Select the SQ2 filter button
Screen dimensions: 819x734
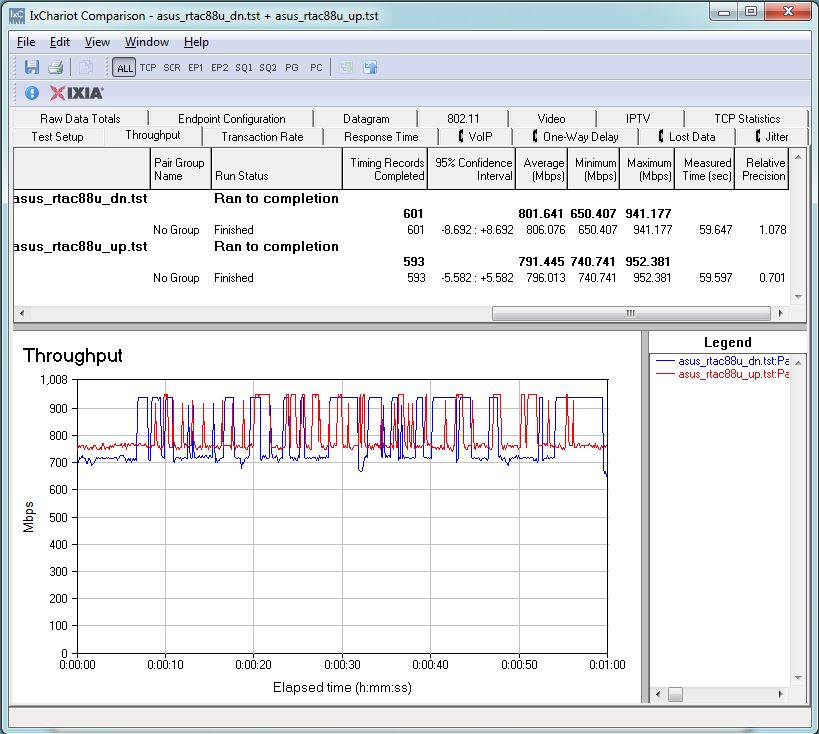pos(268,67)
